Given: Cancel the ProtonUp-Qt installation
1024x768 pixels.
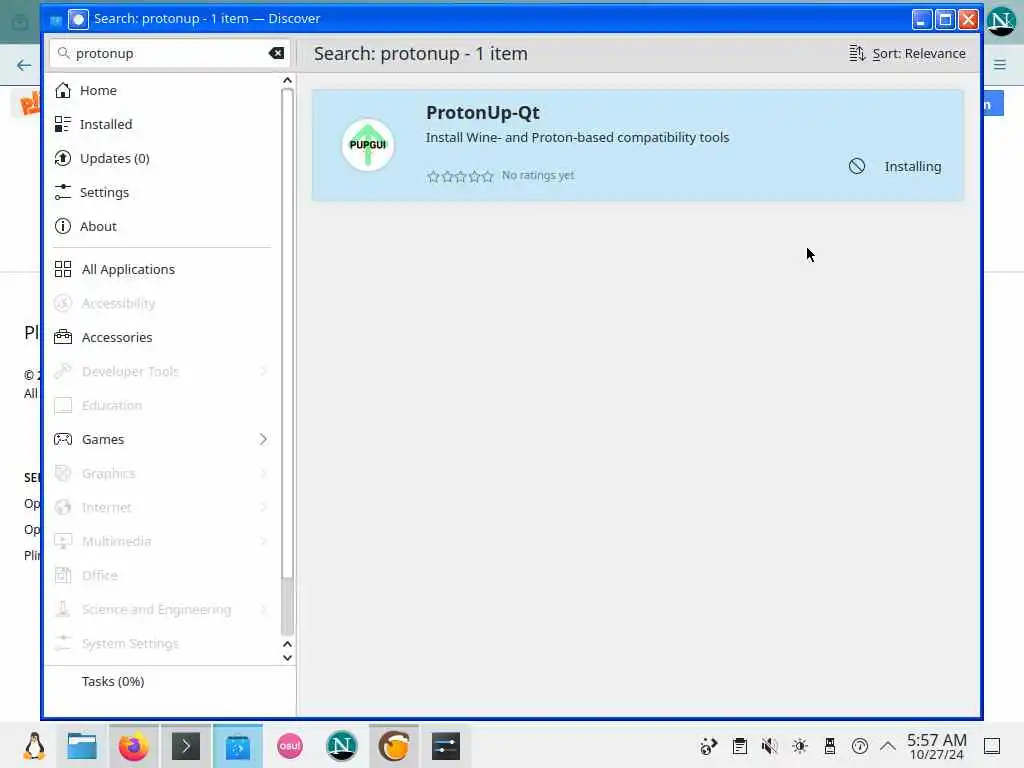Looking at the screenshot, I should (857, 167).
